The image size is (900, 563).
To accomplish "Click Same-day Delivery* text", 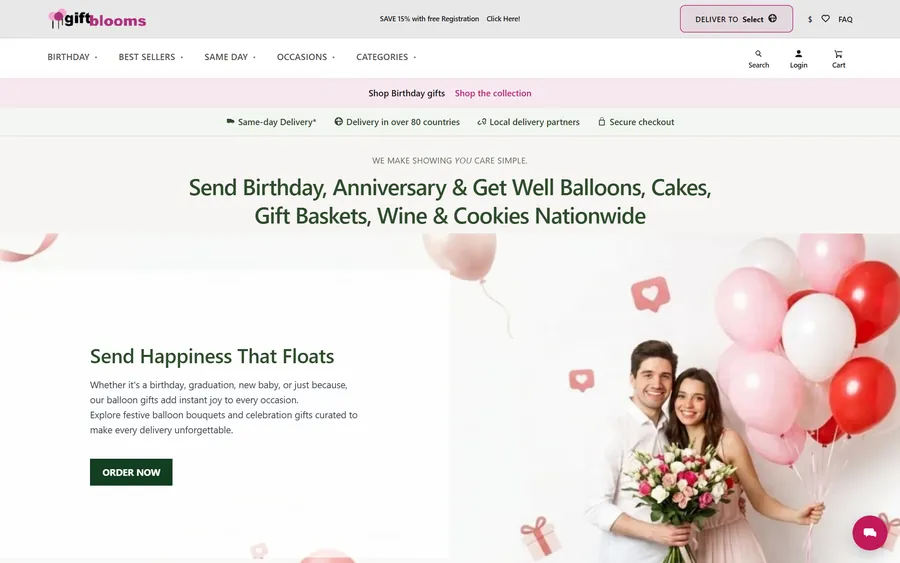I will [277, 122].
